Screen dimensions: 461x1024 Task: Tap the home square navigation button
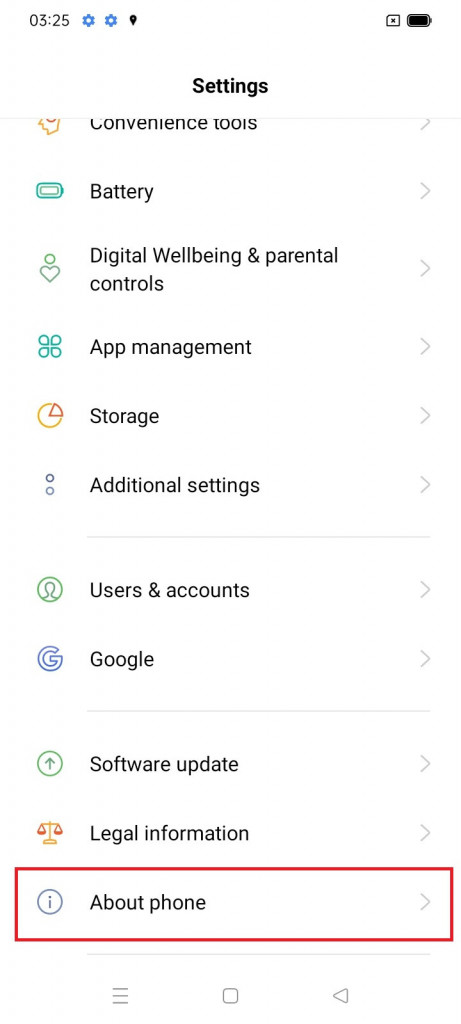click(x=230, y=995)
